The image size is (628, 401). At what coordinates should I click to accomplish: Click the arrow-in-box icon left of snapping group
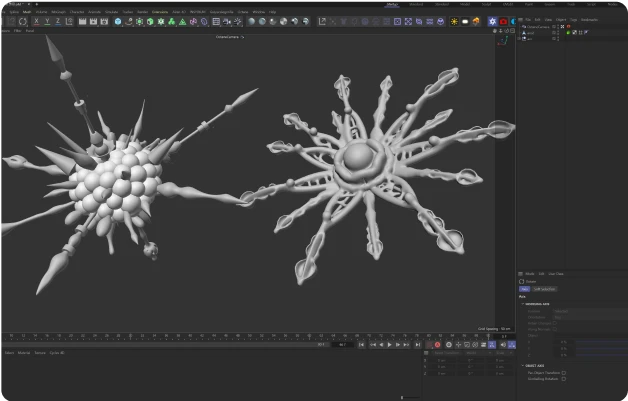(322, 22)
